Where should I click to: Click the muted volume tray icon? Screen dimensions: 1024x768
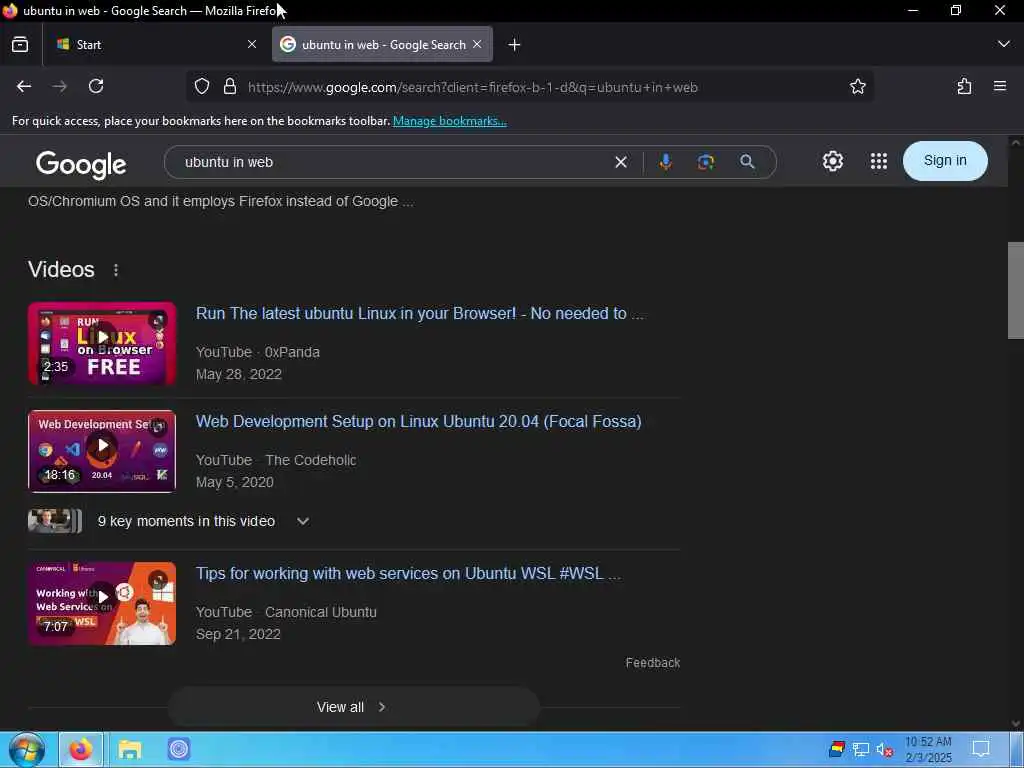point(885,750)
